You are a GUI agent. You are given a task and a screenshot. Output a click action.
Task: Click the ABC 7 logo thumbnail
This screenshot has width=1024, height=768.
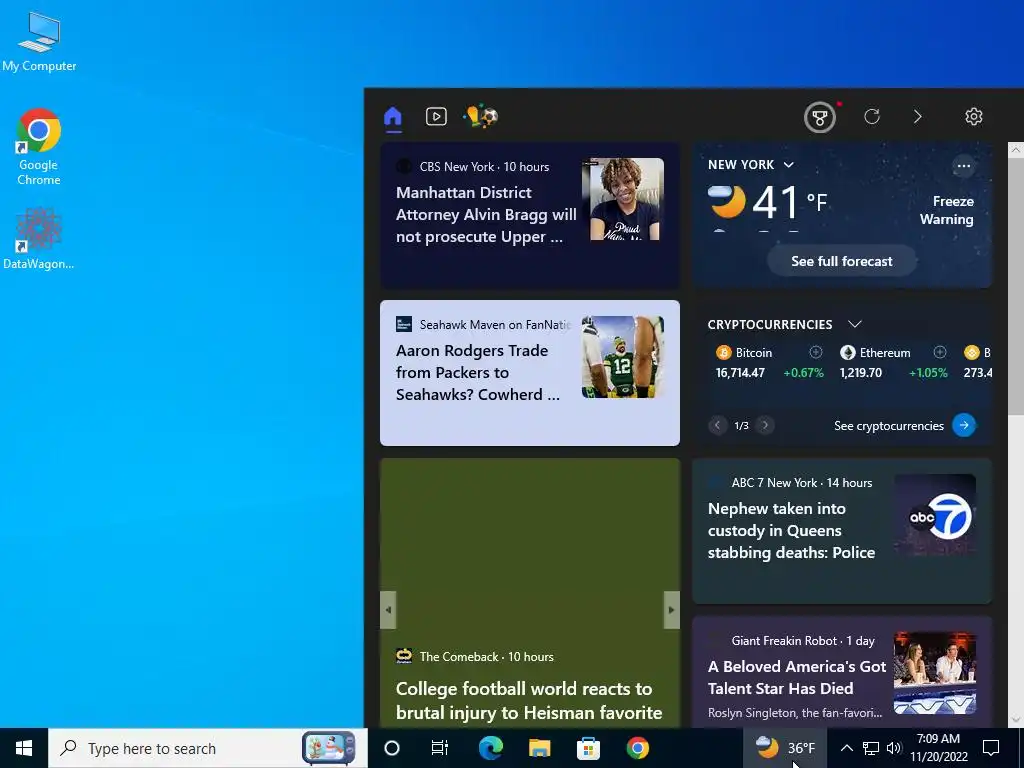tap(935, 515)
